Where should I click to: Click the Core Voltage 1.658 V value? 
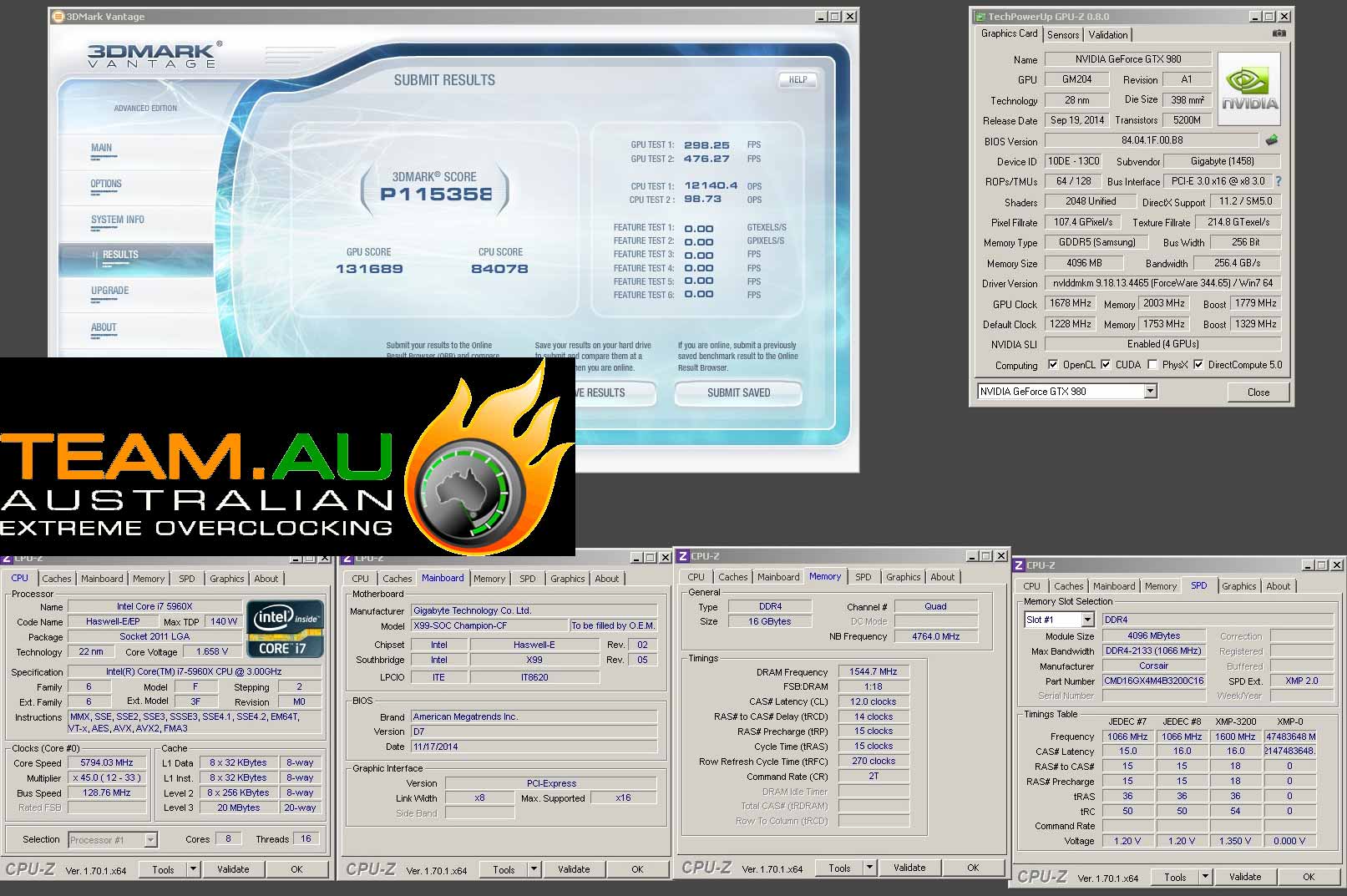(212, 651)
